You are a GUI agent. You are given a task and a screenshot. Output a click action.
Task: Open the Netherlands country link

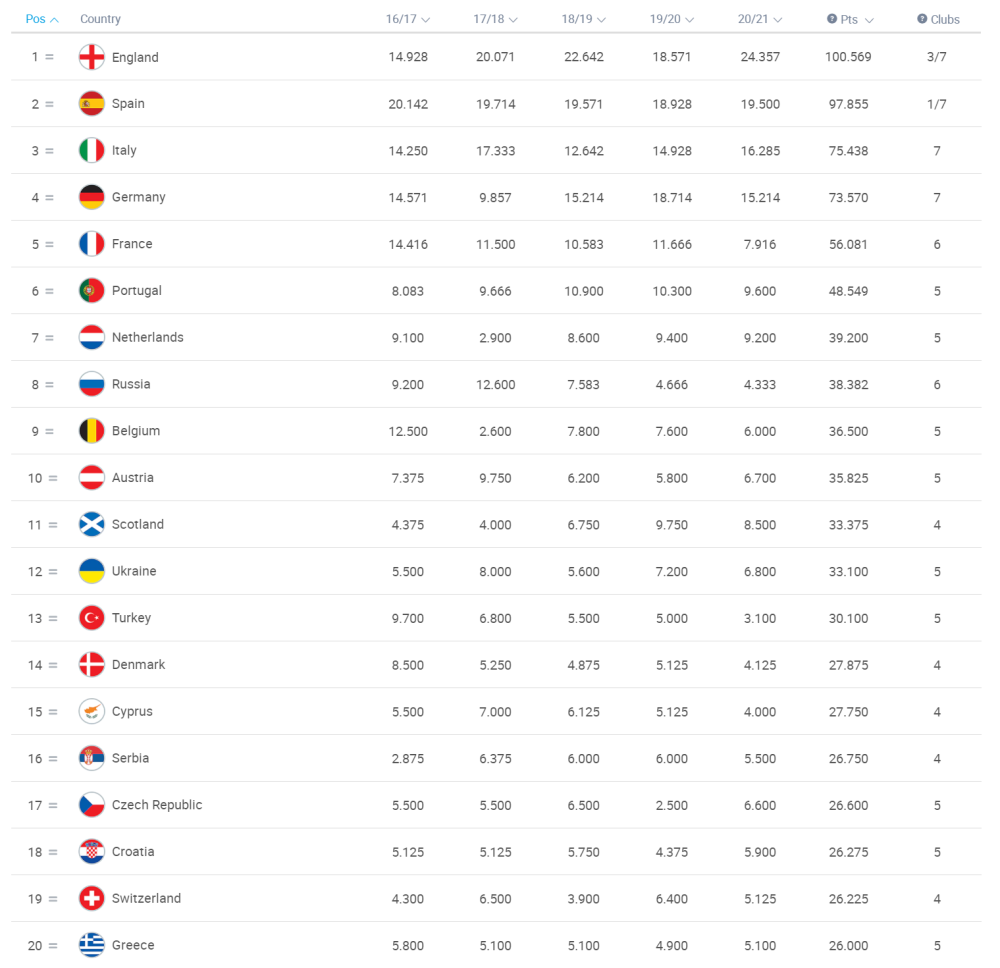pyautogui.click(x=147, y=337)
